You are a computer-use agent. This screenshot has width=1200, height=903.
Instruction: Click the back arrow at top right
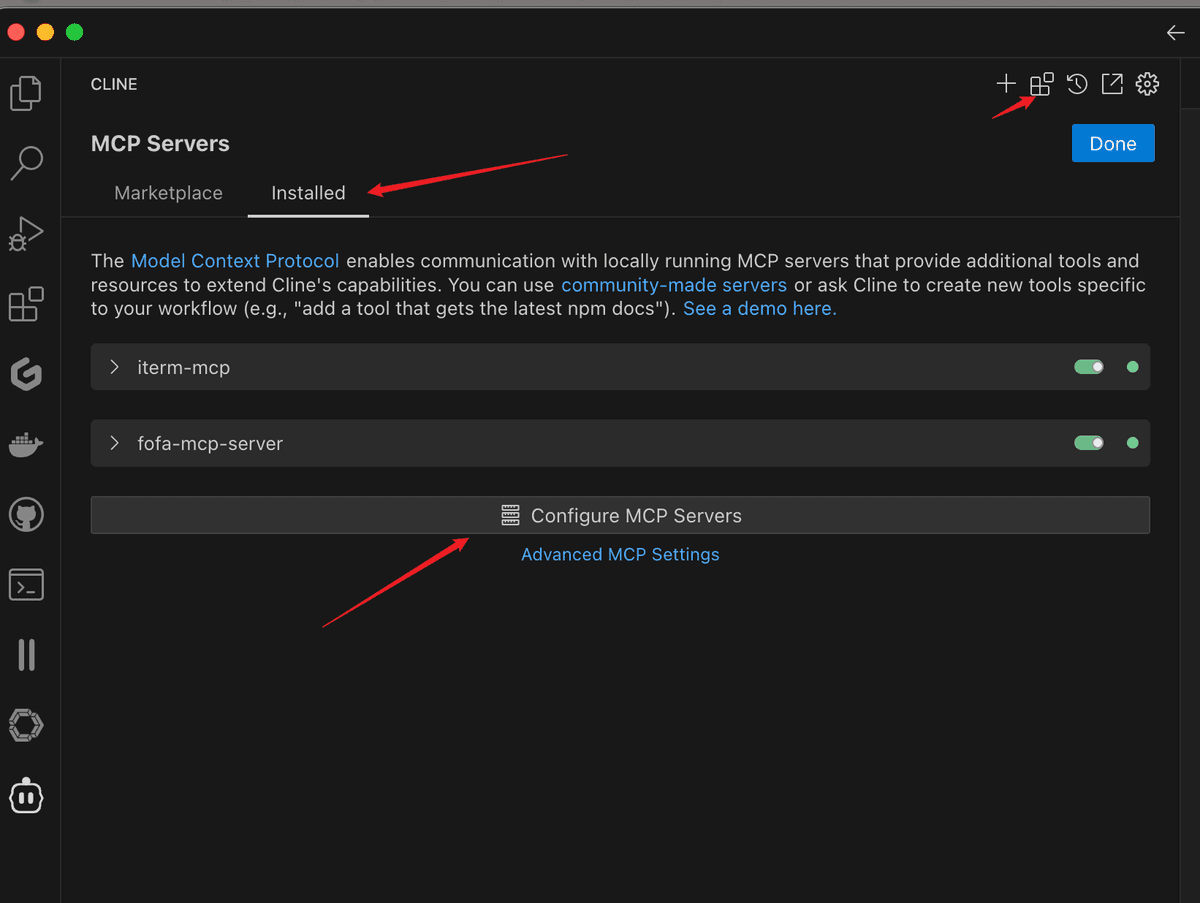click(1176, 33)
